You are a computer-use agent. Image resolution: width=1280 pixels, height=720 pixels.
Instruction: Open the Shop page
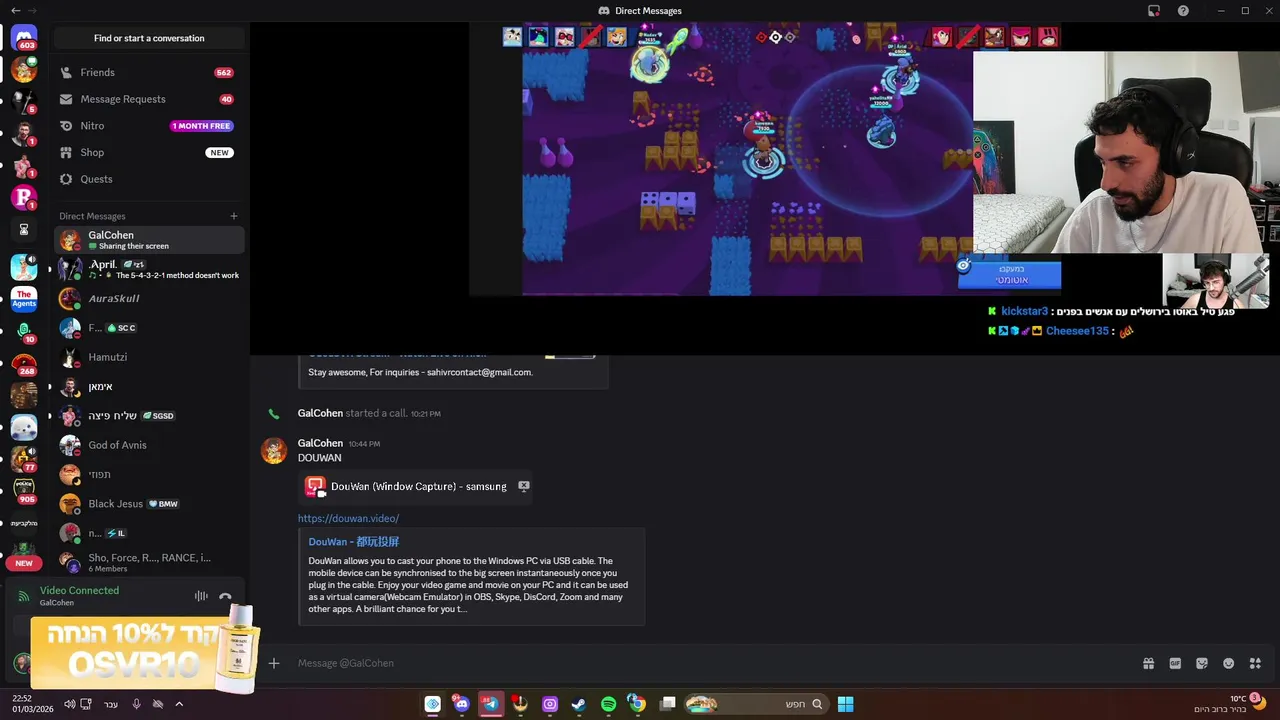click(148, 152)
